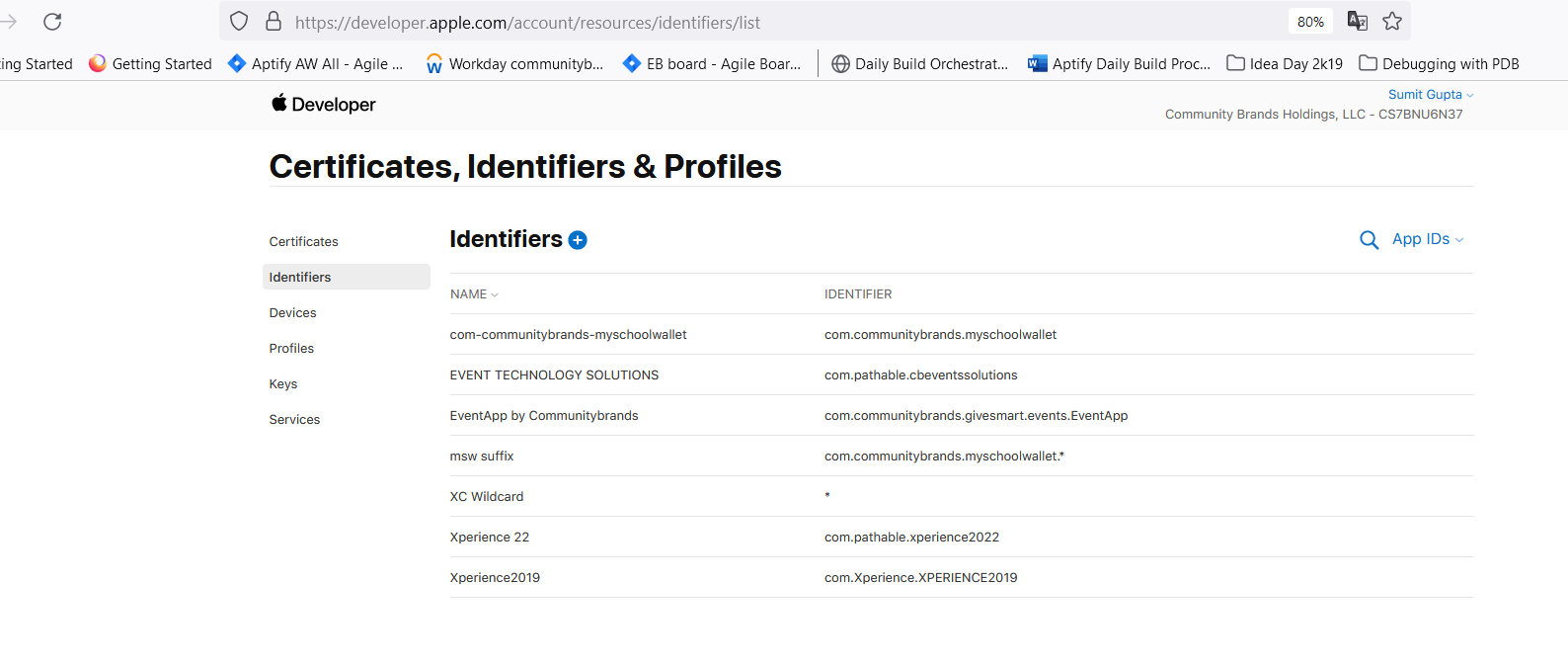Click the forward navigation arrow
The height and width of the screenshot is (665, 1568).
[8, 22]
